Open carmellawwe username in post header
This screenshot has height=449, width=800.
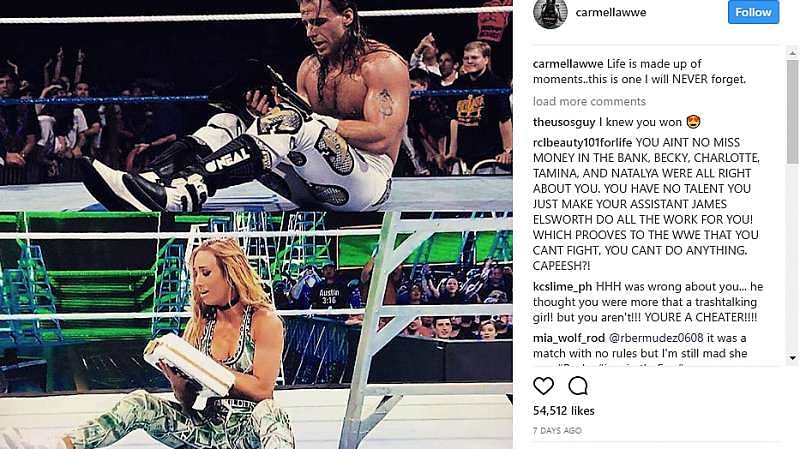point(611,13)
